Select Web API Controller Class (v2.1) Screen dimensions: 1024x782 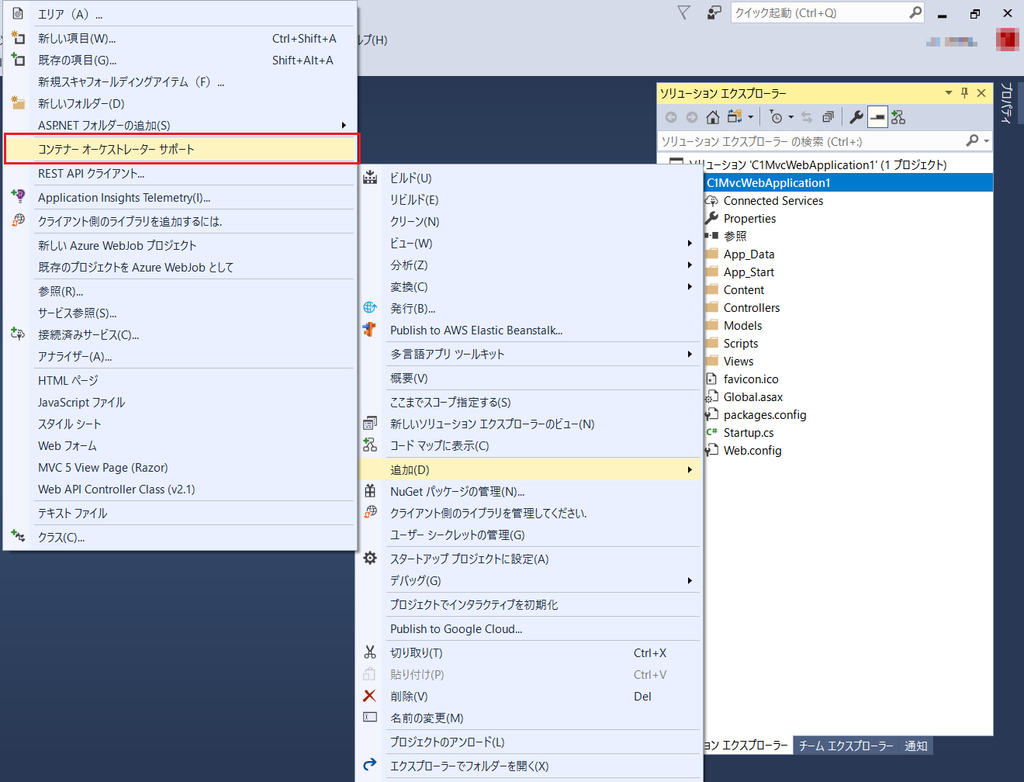click(181, 489)
